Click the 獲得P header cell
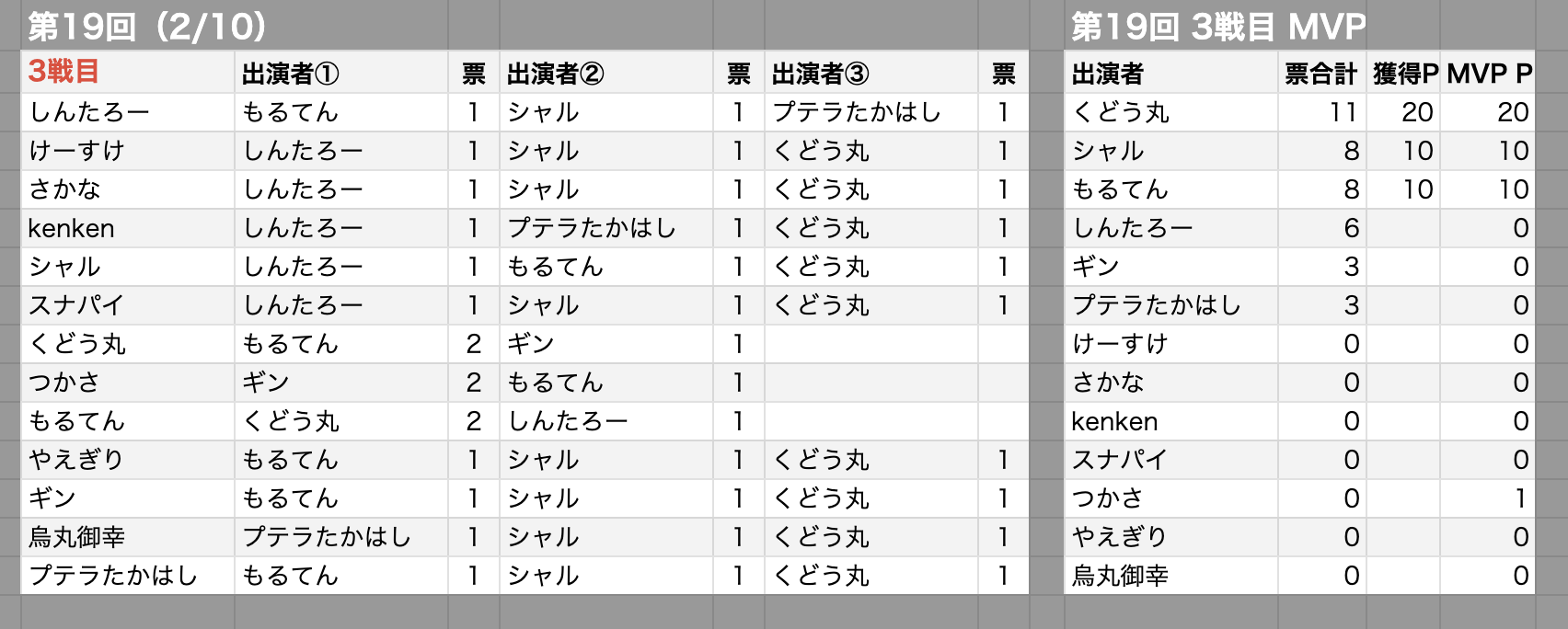 tap(1404, 74)
